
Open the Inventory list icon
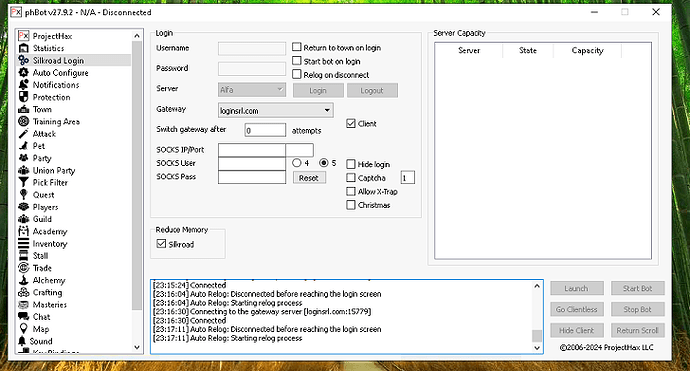click(x=23, y=243)
